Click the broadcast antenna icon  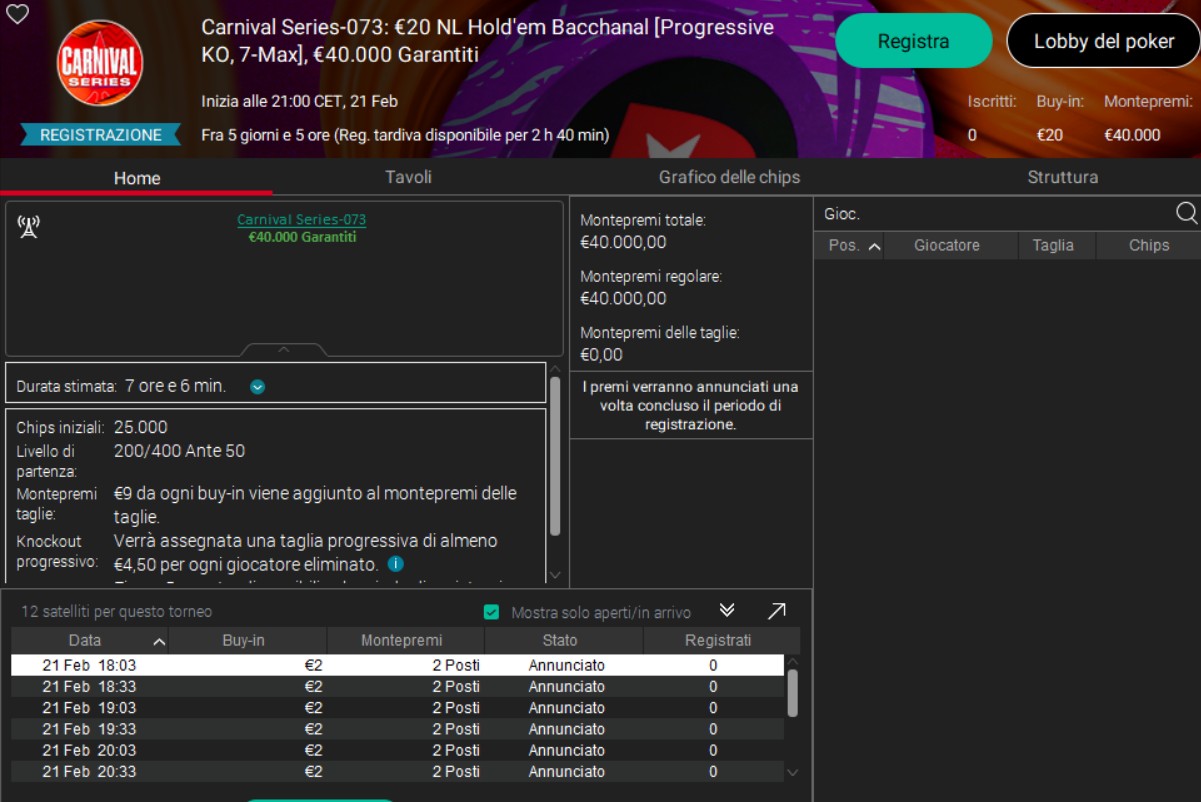pyautogui.click(x=28, y=227)
